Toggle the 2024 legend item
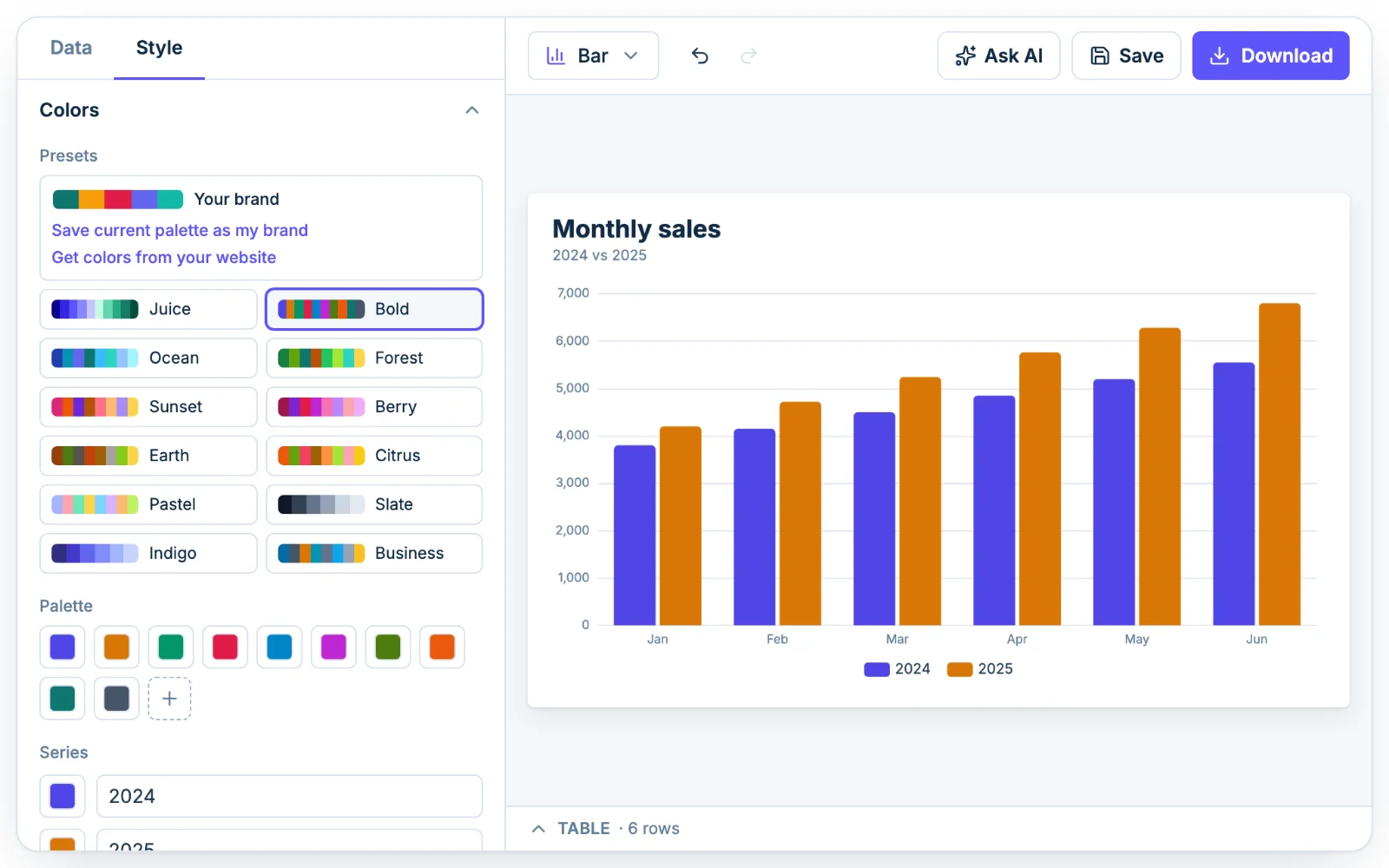This screenshot has width=1389, height=868. coord(897,669)
